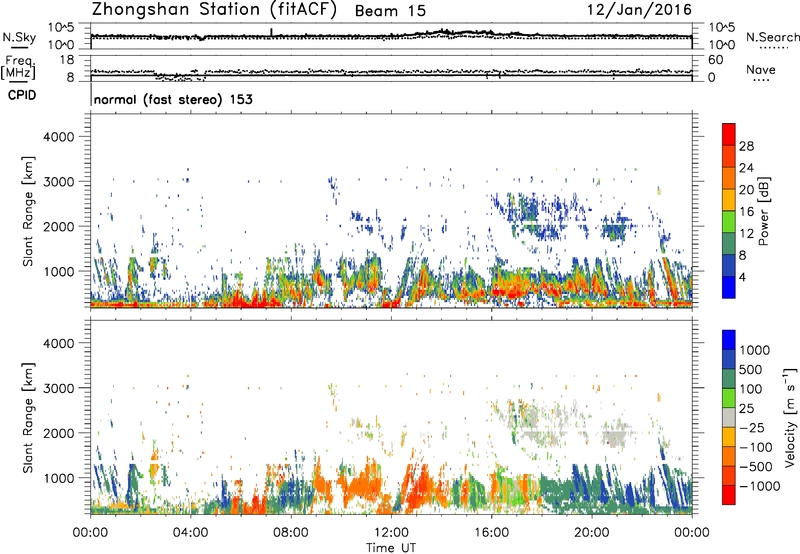Click the light green 12-16 dB swatch
The image size is (800, 554).
tap(729, 222)
